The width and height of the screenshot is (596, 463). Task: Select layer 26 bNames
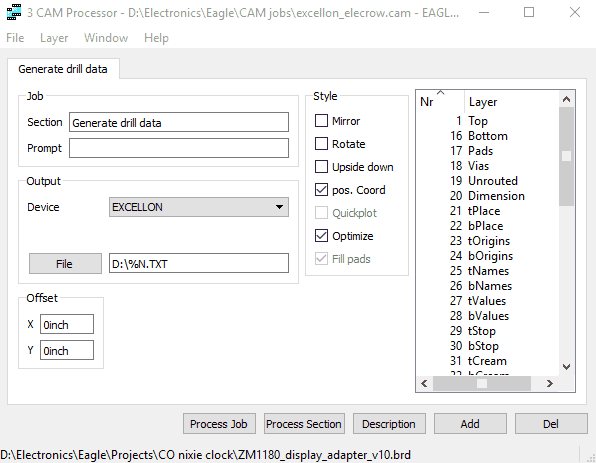[488, 286]
